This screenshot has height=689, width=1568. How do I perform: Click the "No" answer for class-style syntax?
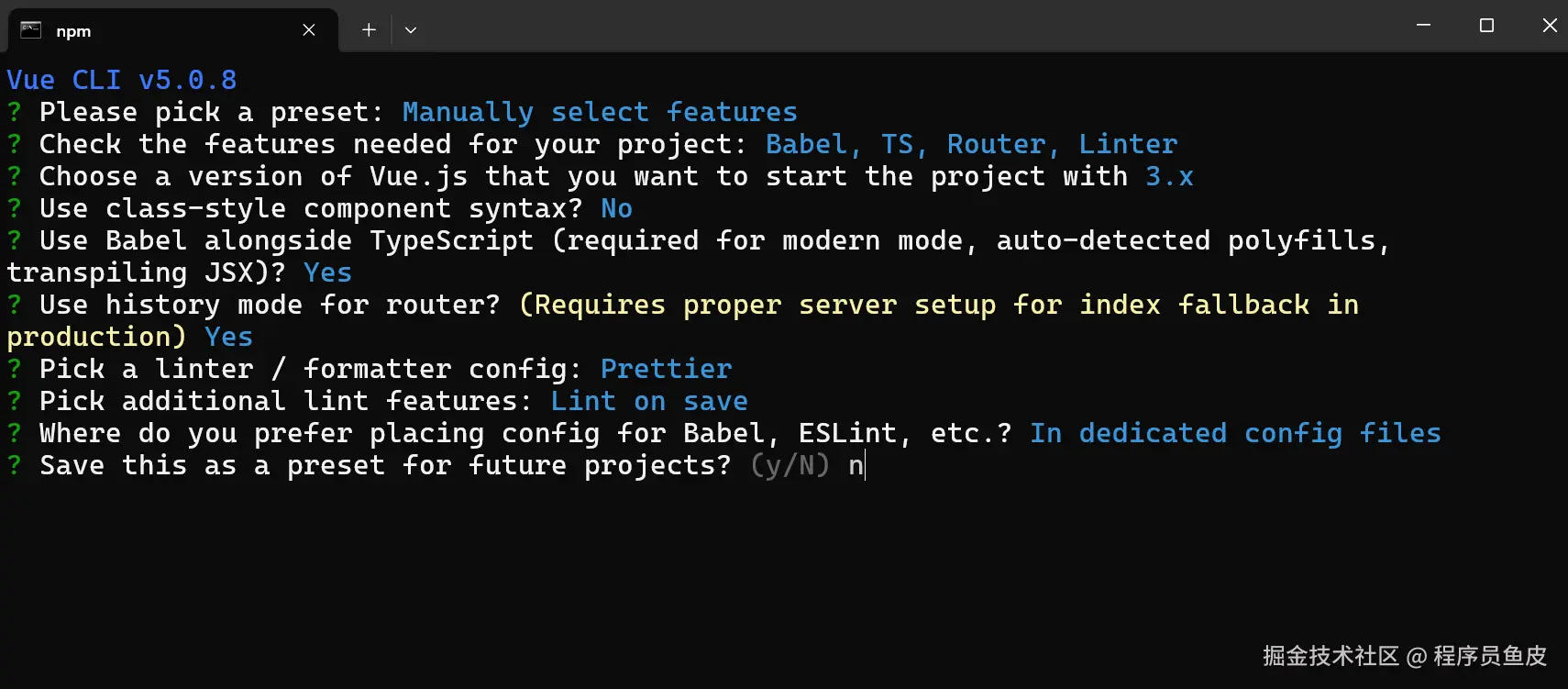616,208
